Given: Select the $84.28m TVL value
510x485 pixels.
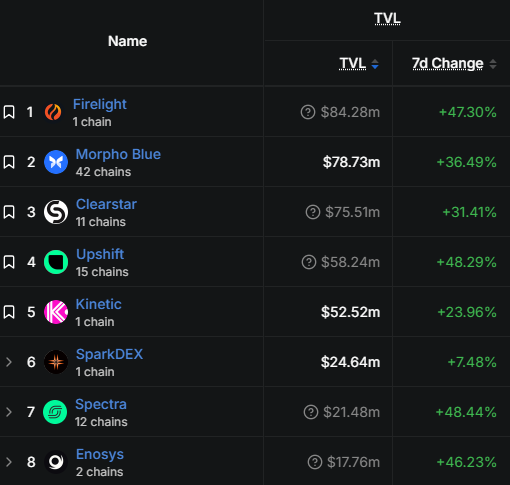Looking at the screenshot, I should point(350,112).
